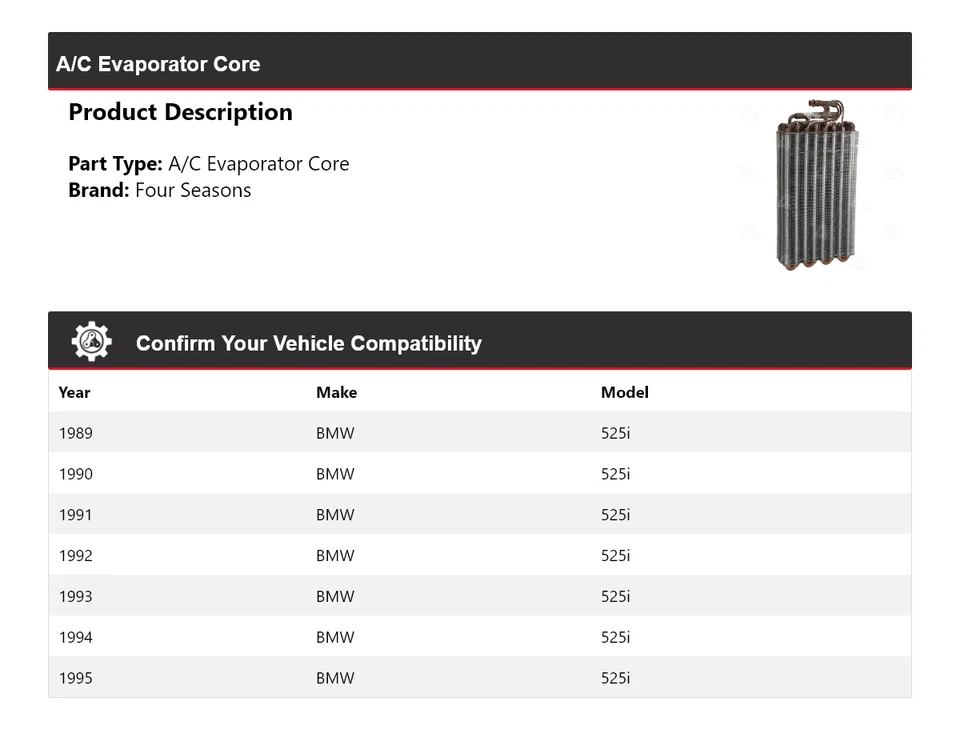Select the Product Description heading
The height and width of the screenshot is (730, 960).
click(180, 112)
